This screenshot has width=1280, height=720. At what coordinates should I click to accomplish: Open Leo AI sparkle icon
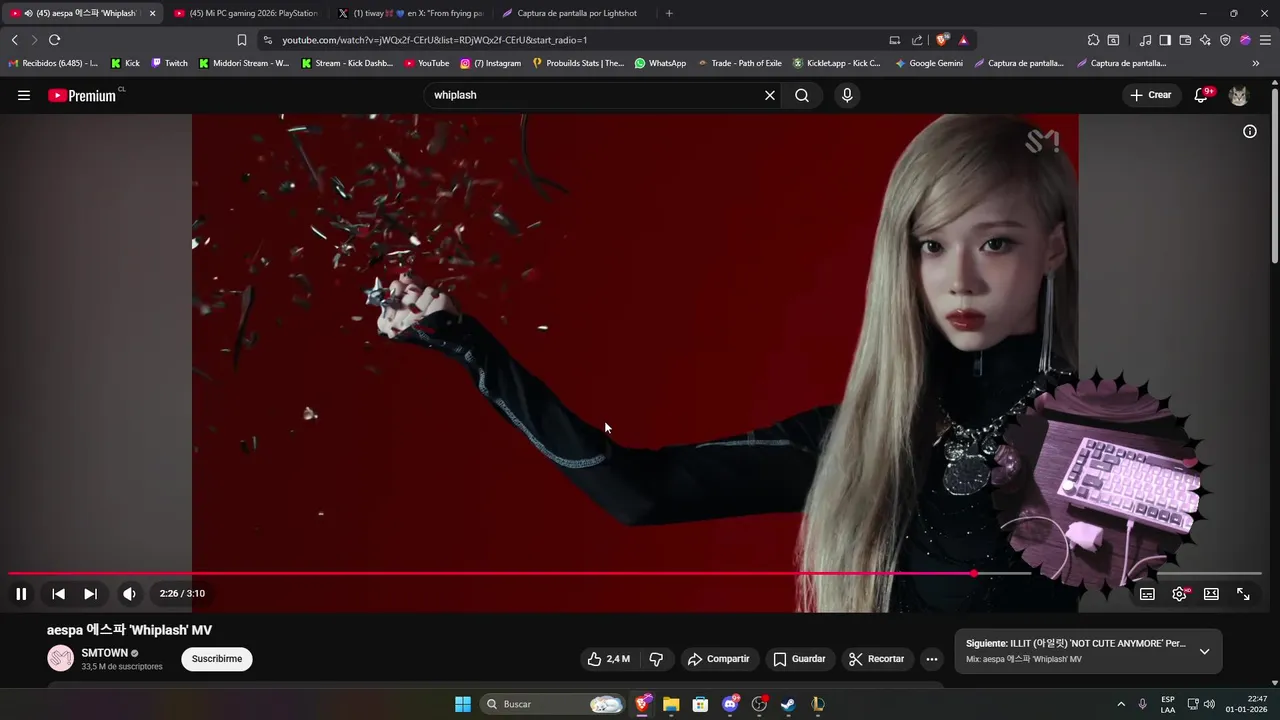click(1205, 40)
